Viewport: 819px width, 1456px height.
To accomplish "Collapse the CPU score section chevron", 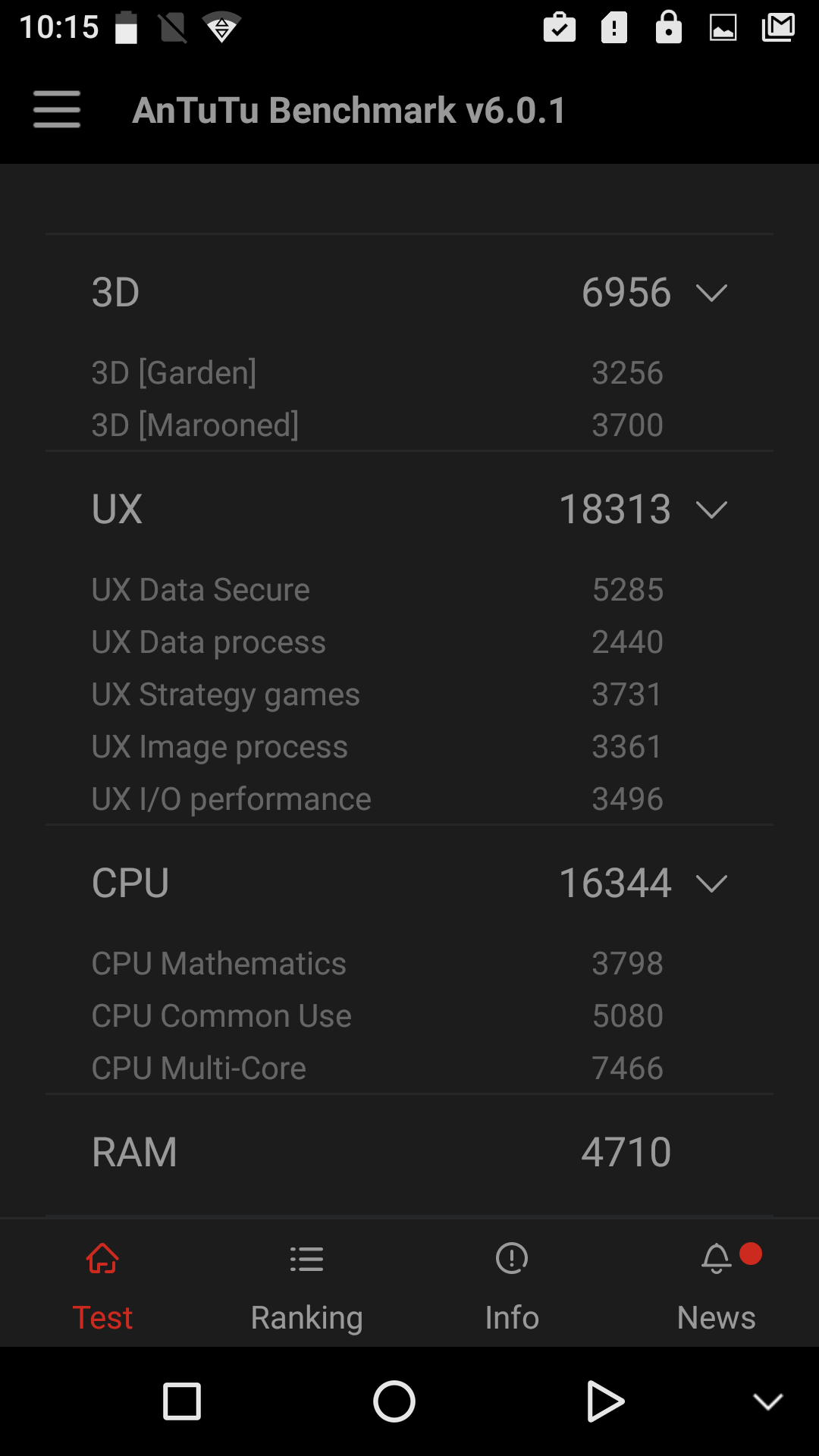I will (711, 883).
